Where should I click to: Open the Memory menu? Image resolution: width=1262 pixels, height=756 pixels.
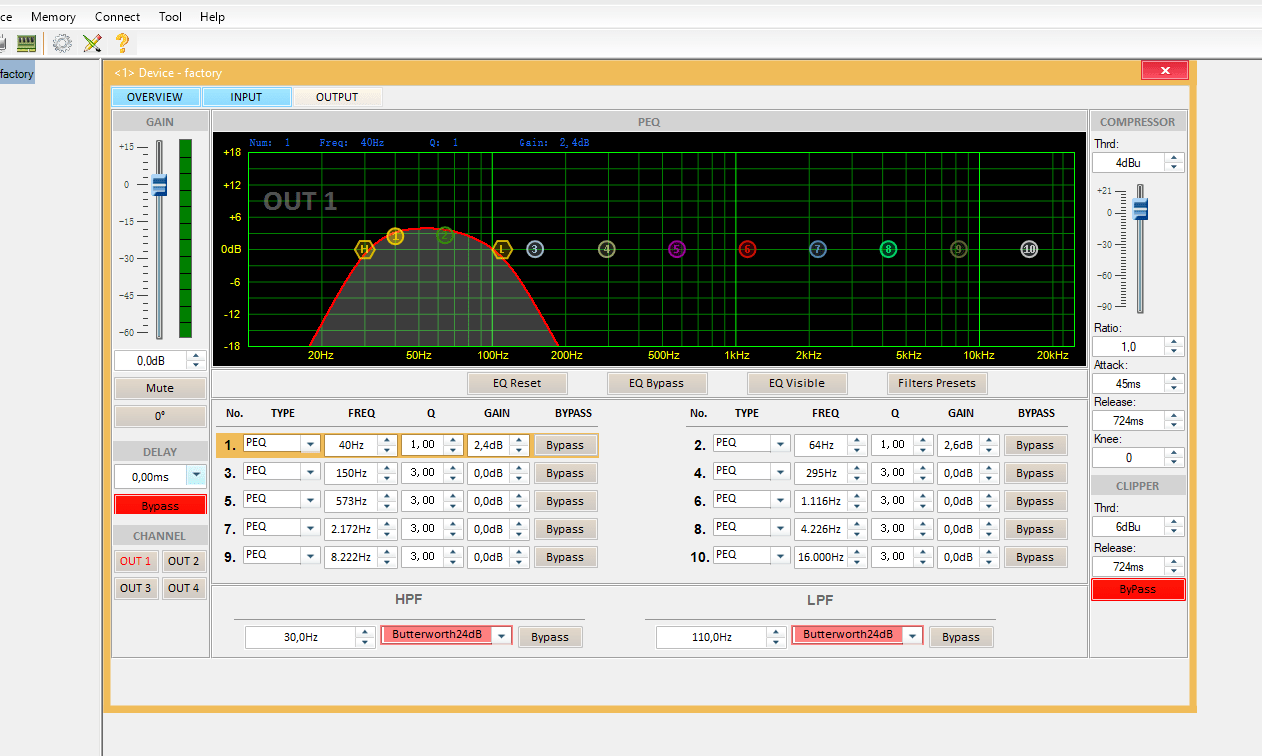tap(53, 17)
